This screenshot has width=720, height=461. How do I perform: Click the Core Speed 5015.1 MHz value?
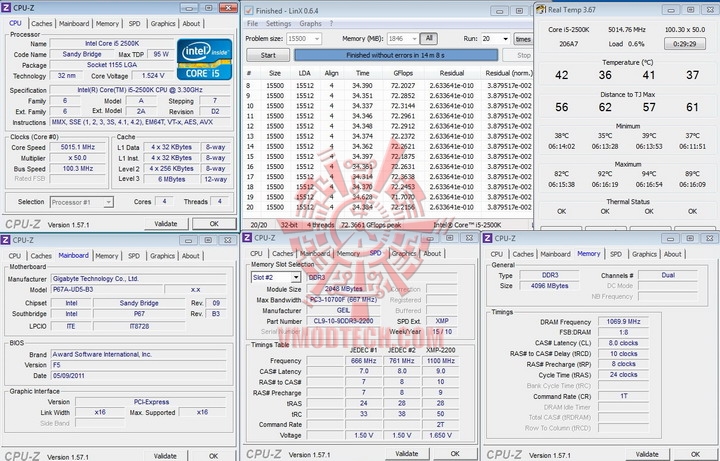pyautogui.click(x=78, y=147)
